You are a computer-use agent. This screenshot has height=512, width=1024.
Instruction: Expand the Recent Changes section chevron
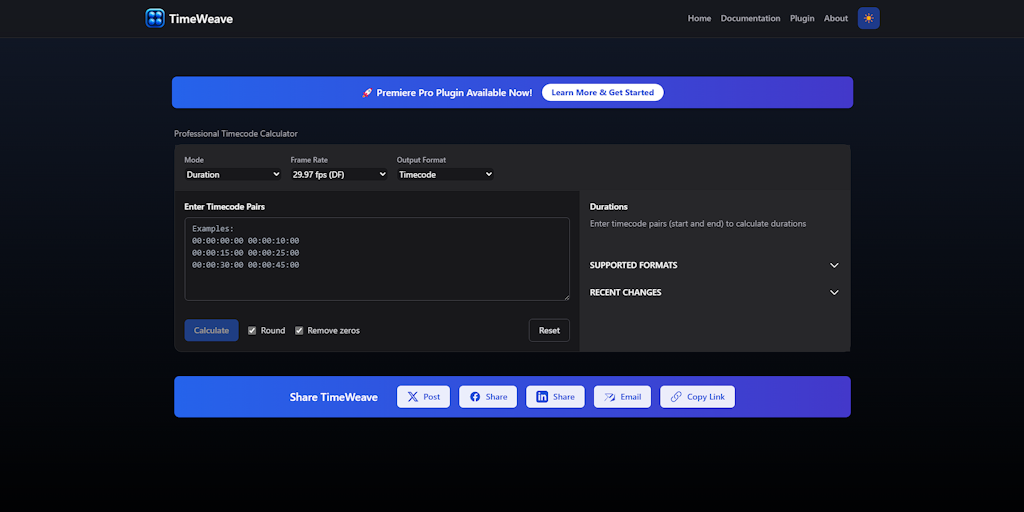pyautogui.click(x=834, y=293)
